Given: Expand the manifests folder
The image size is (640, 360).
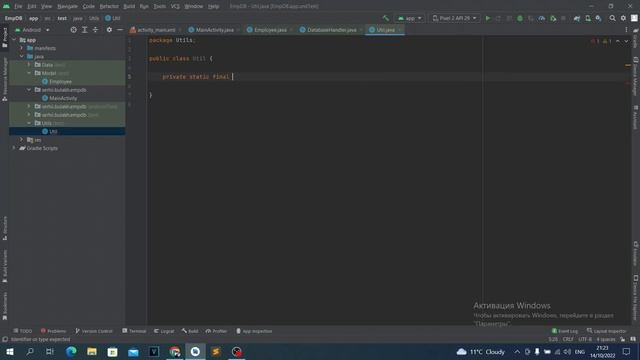Looking at the screenshot, I should pyautogui.click(x=22, y=48).
